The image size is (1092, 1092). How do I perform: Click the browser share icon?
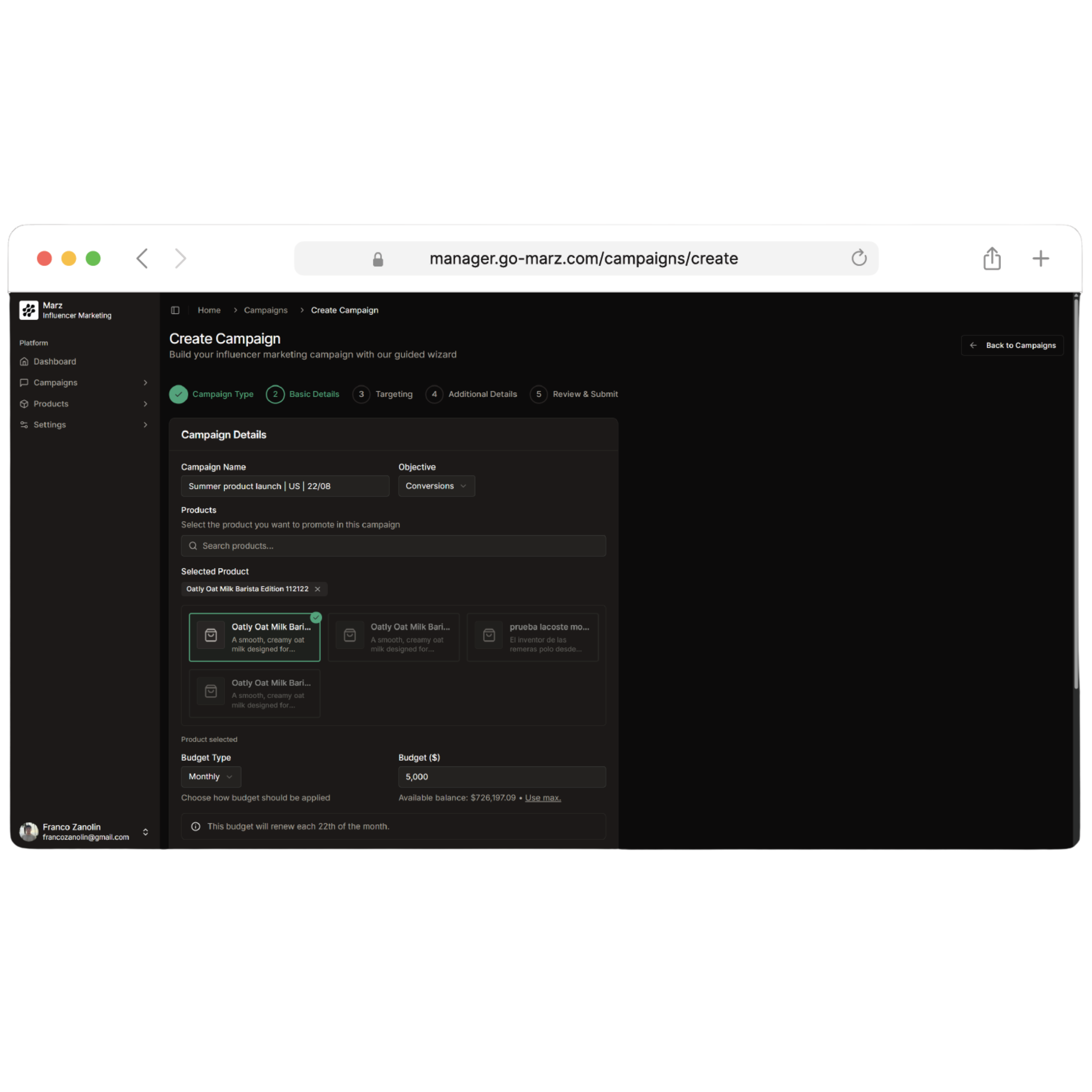pyautogui.click(x=991, y=258)
